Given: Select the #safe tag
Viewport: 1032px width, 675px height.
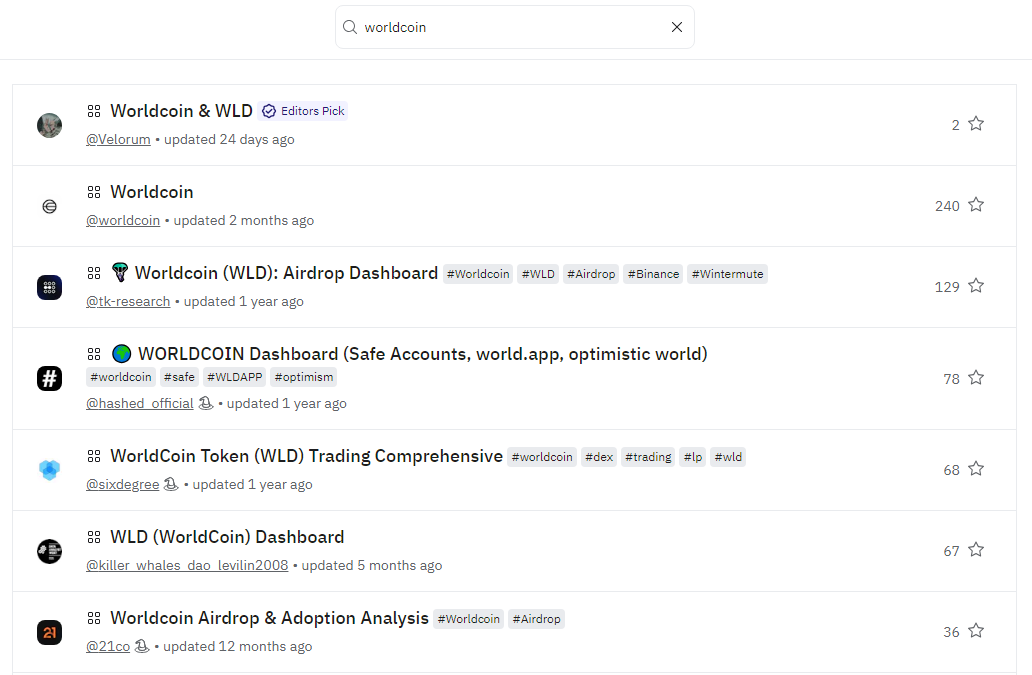Looking at the screenshot, I should [179, 377].
